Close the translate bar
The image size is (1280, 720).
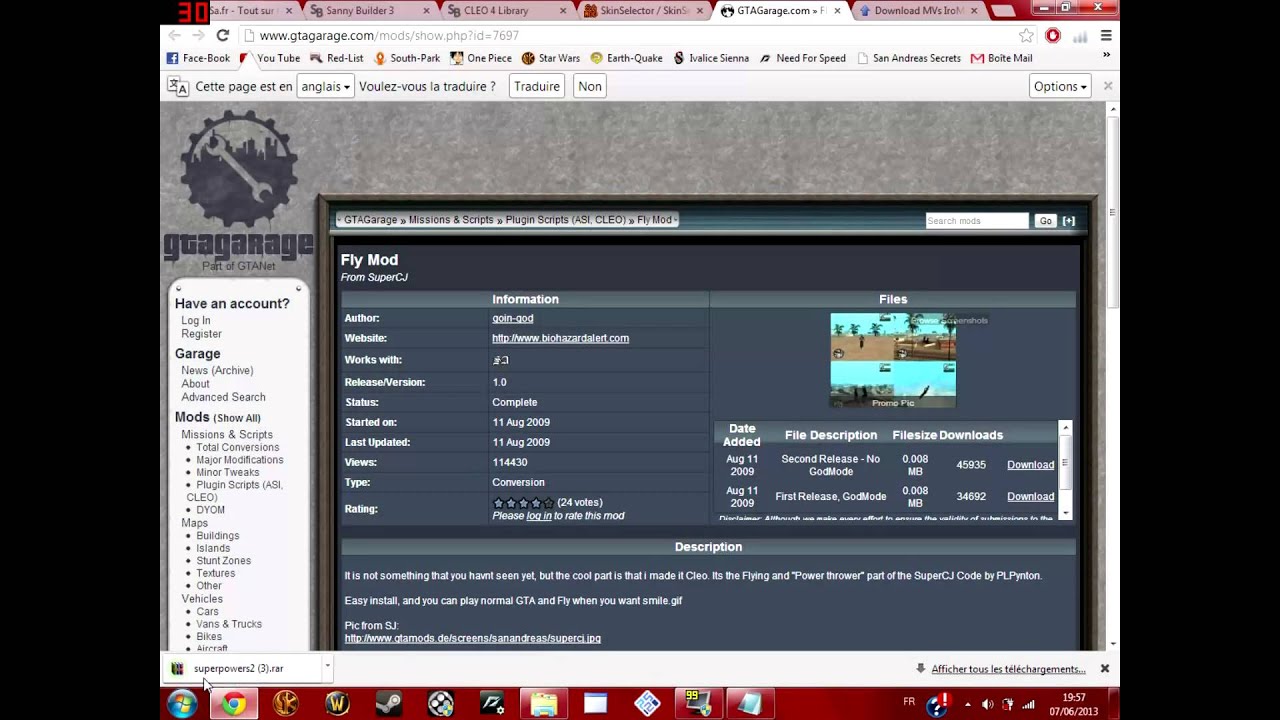(1107, 86)
